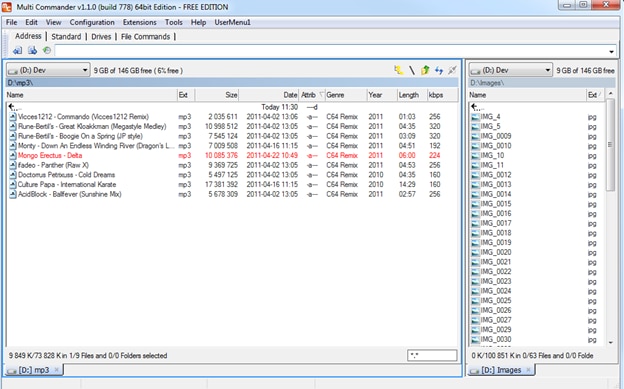This screenshot has height=389, width=624.
Task: Select Culture Papa - International Karate file
Action: [67, 184]
